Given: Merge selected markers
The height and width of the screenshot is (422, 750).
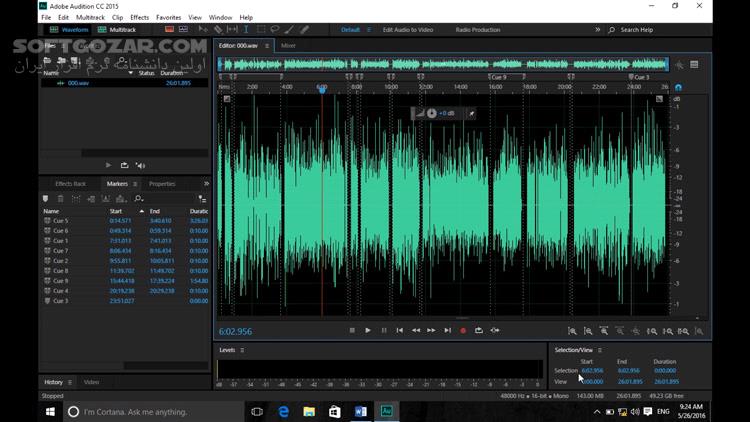Looking at the screenshot, I should point(76,199).
